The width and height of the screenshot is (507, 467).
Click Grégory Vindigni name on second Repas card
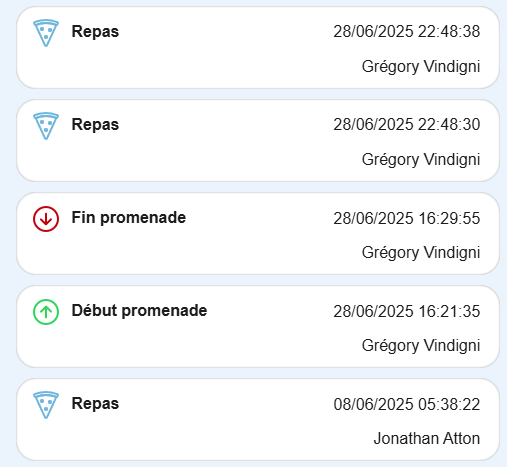421,160
